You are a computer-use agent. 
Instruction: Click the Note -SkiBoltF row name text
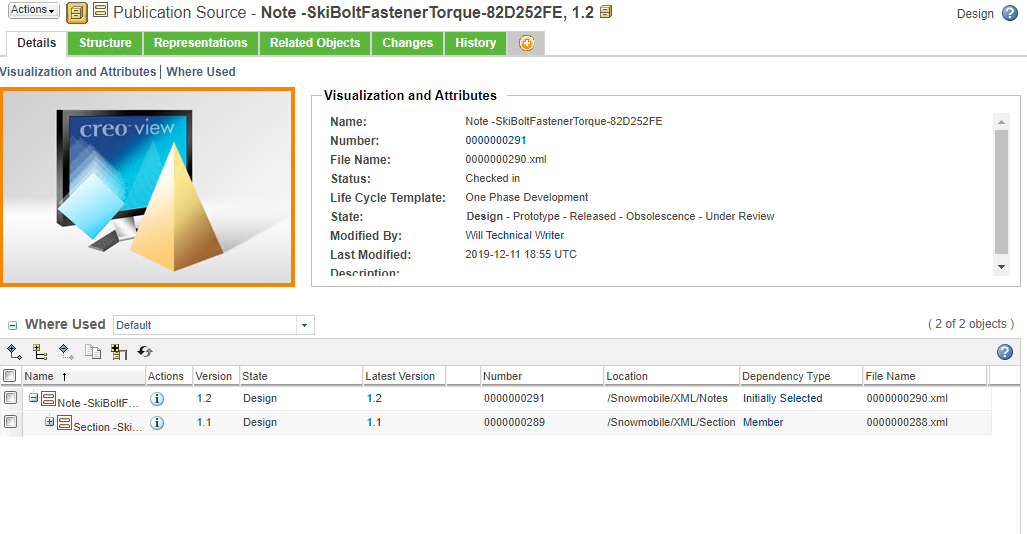pos(98,403)
